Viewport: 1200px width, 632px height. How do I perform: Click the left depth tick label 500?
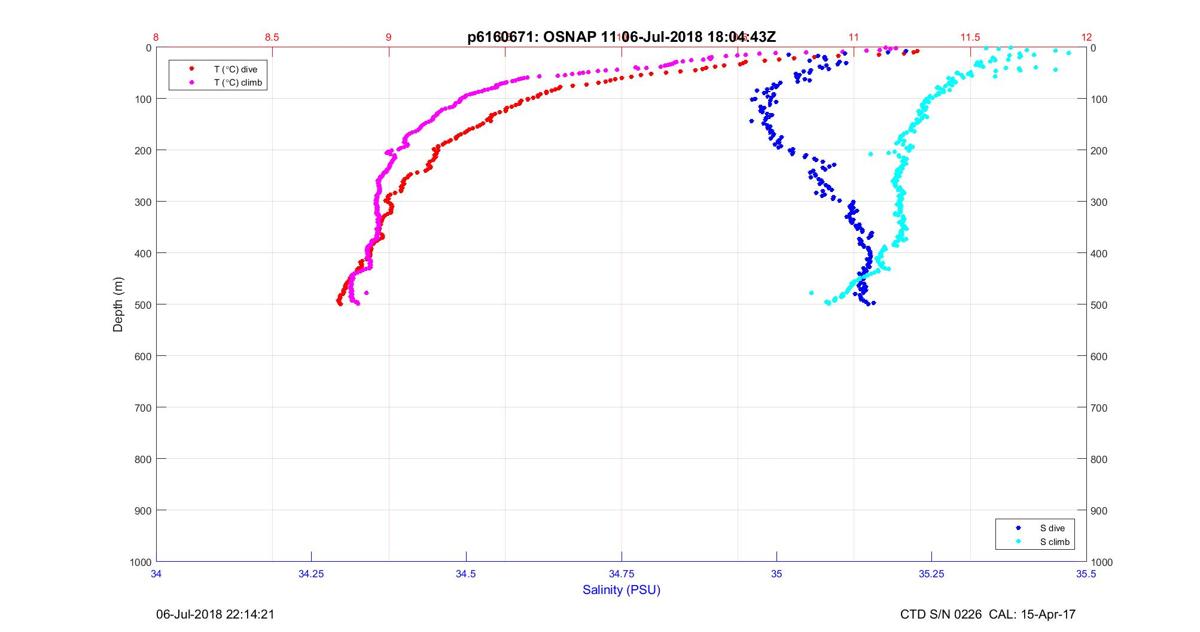point(142,305)
